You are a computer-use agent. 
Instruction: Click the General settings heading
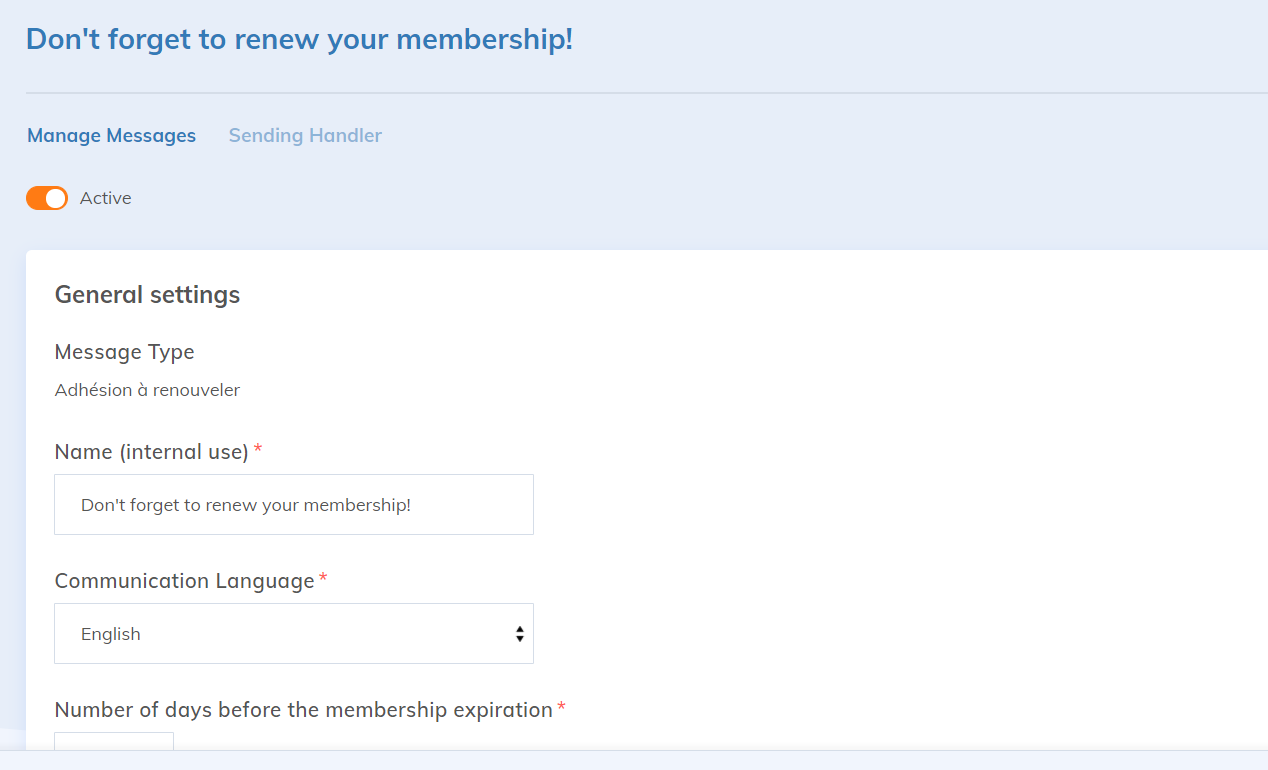[x=147, y=295]
